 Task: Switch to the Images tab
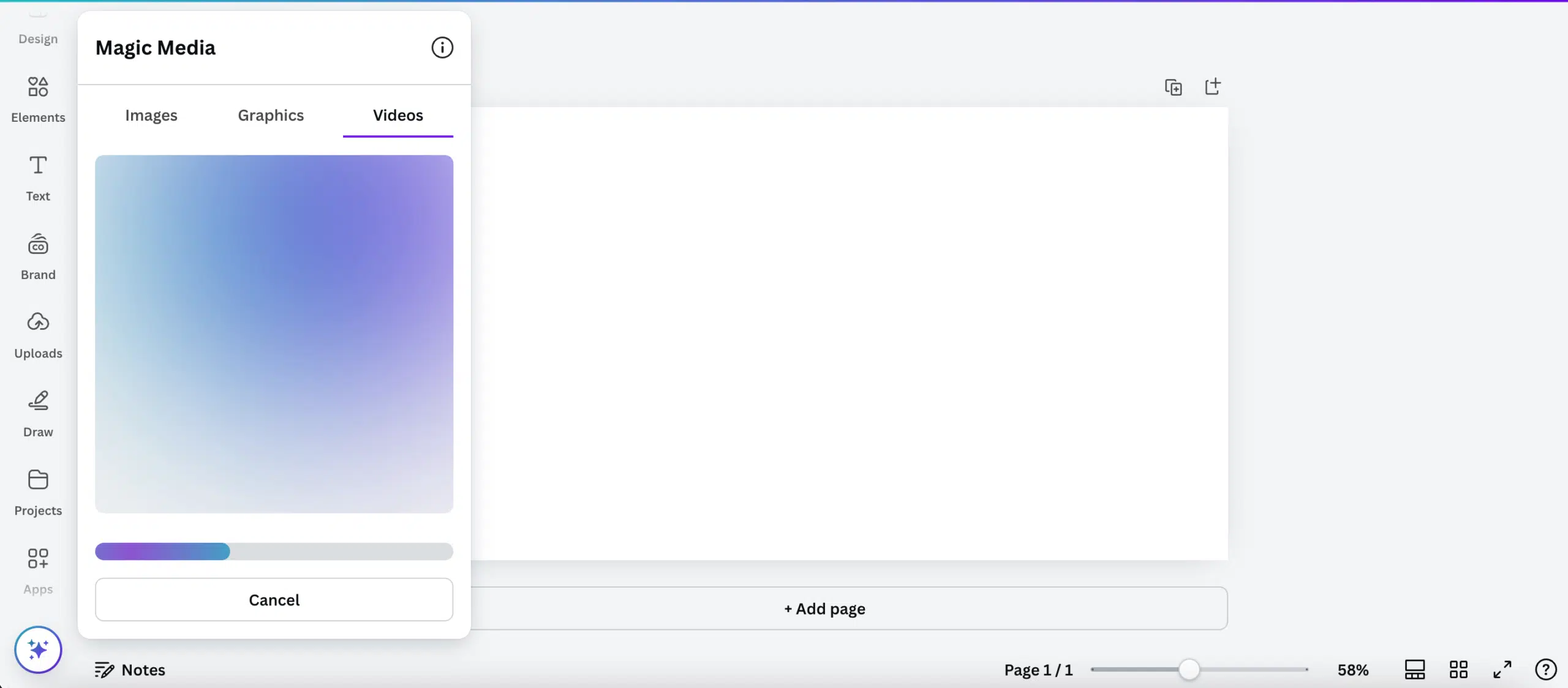(151, 115)
